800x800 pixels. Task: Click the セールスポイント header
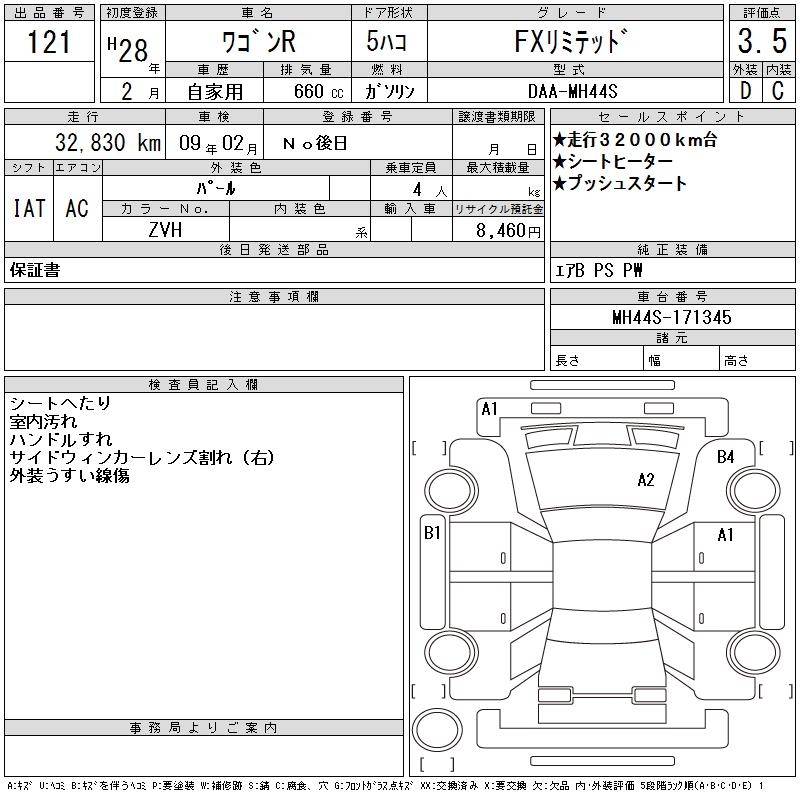pyautogui.click(x=672, y=116)
